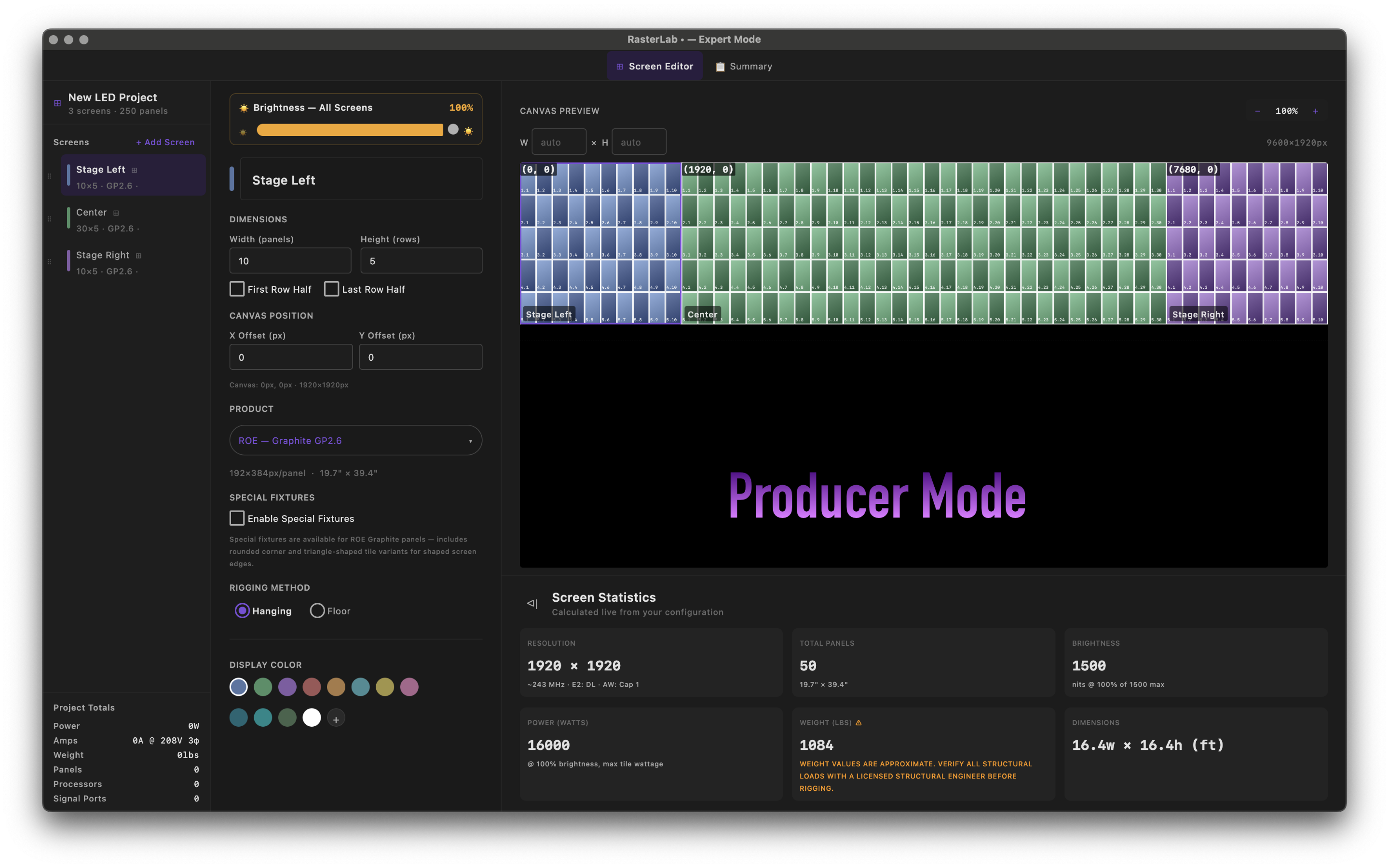
Task: Collapse the Screen Statistics panel icon
Action: point(532,603)
